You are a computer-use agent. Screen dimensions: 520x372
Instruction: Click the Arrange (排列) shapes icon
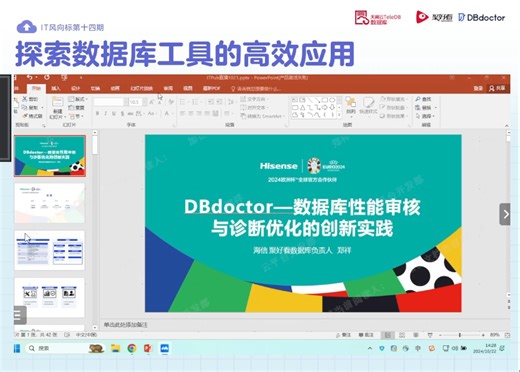coord(350,102)
